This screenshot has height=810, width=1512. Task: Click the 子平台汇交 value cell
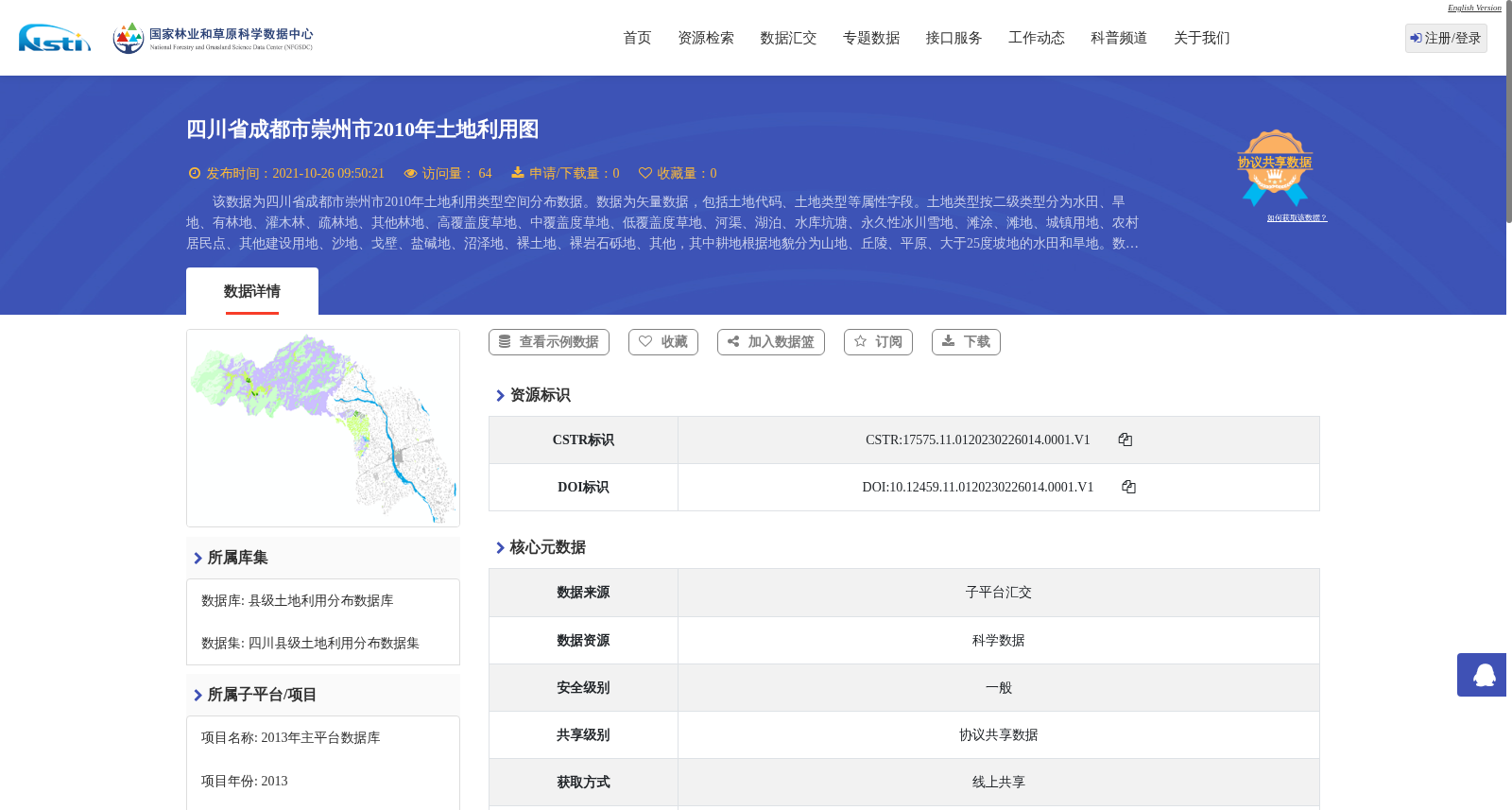pos(999,593)
